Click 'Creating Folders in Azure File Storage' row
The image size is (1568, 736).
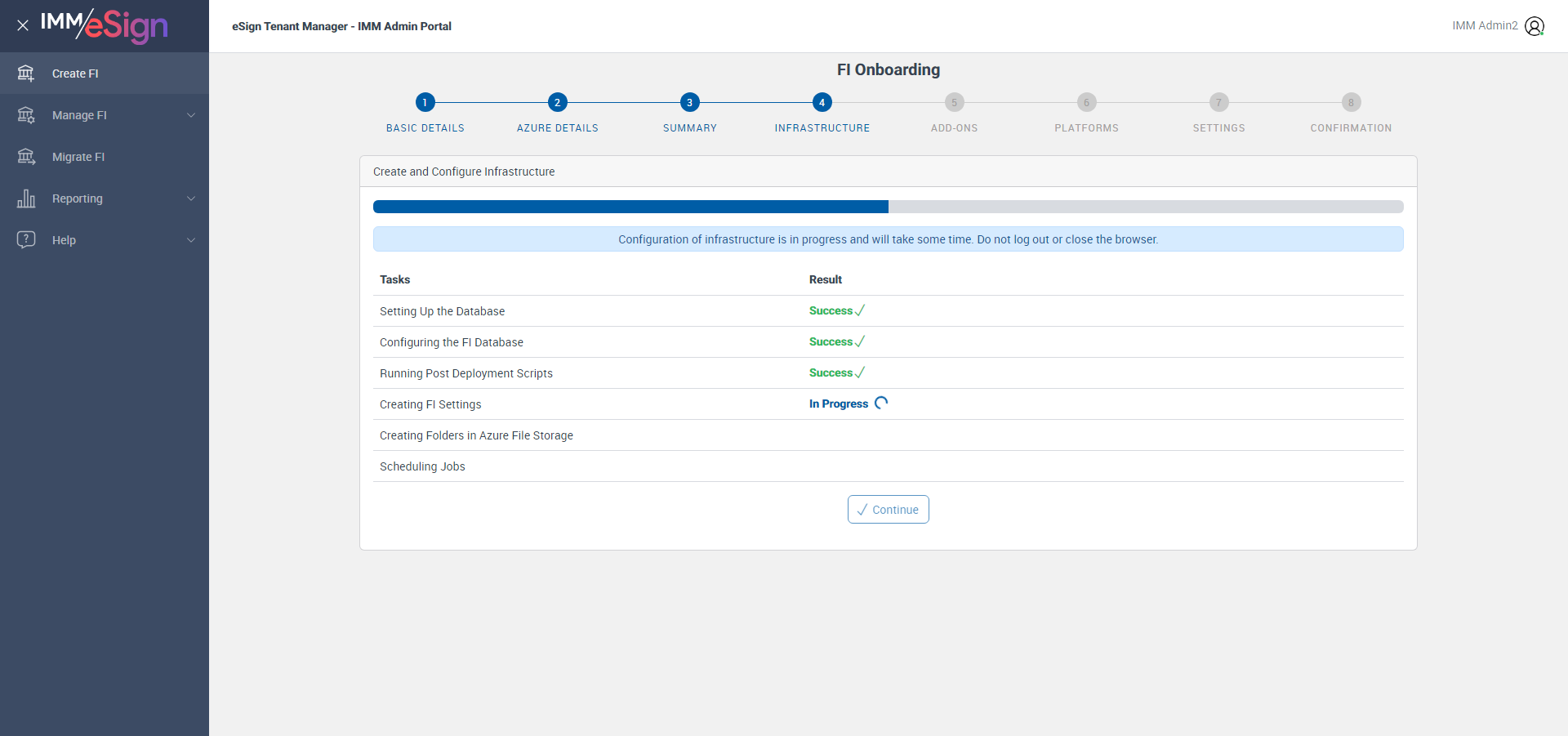pyautogui.click(x=888, y=435)
